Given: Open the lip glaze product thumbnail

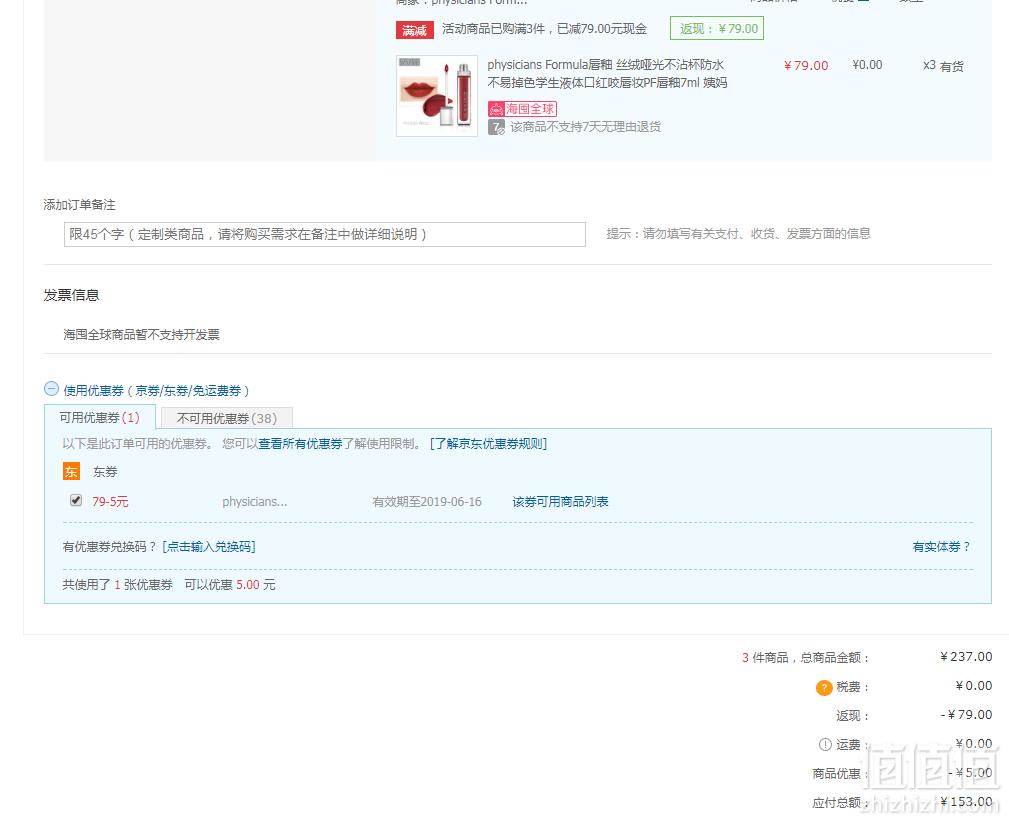Looking at the screenshot, I should point(437,96).
